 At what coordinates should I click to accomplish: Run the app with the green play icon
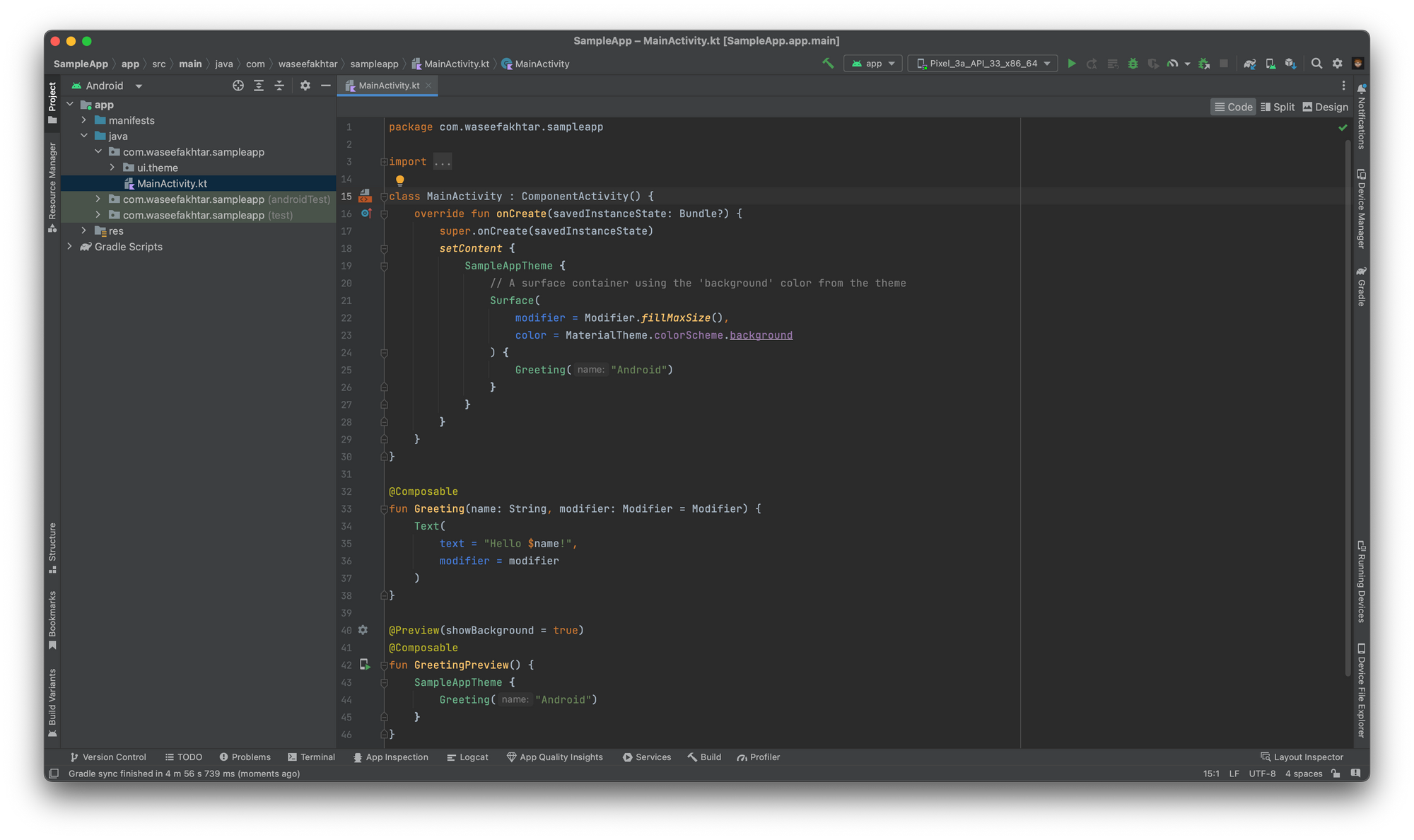tap(1071, 64)
